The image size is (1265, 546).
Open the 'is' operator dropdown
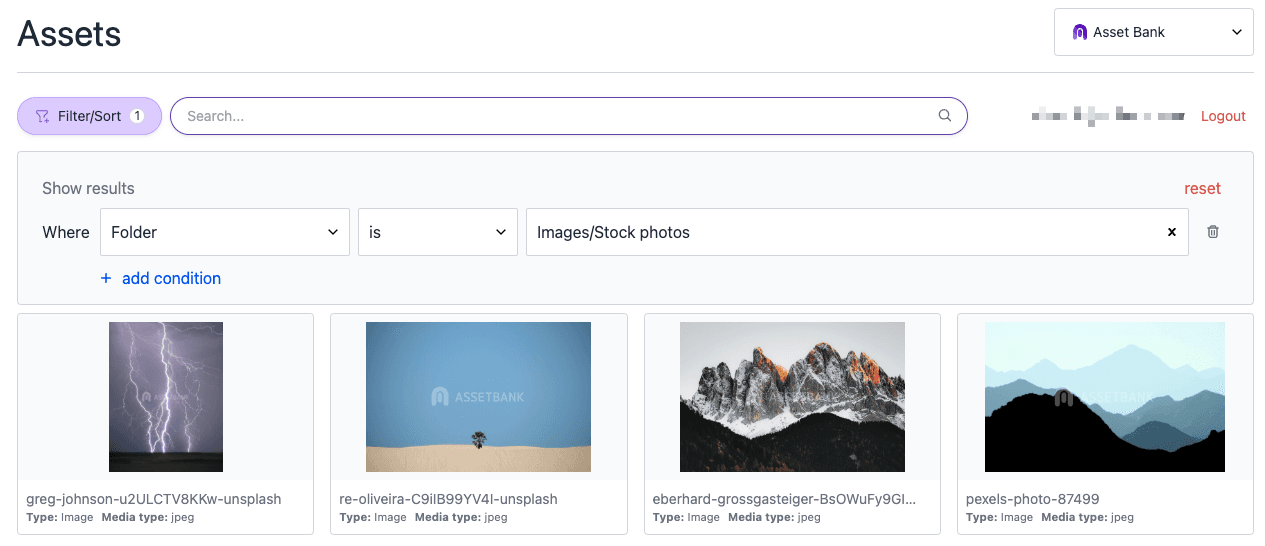click(x=438, y=232)
